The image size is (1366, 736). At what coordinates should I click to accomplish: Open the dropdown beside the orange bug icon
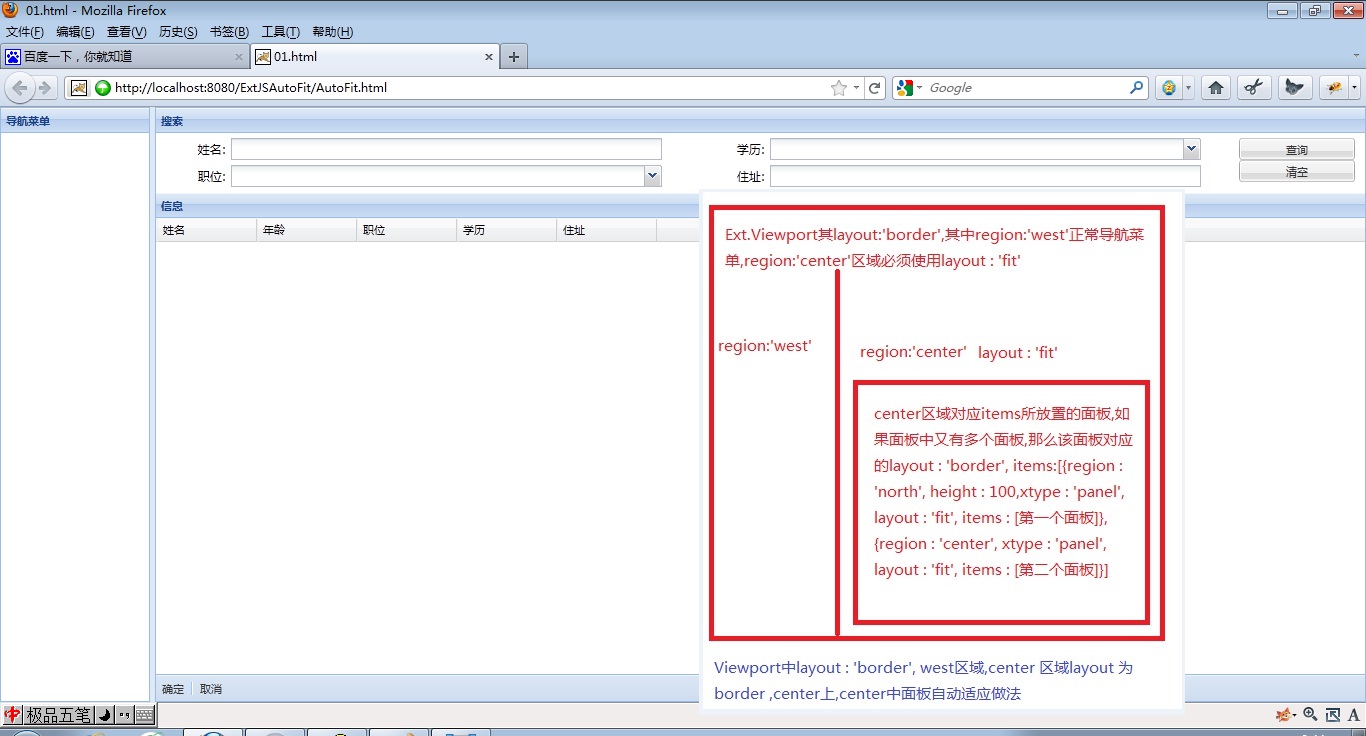coord(1354,88)
